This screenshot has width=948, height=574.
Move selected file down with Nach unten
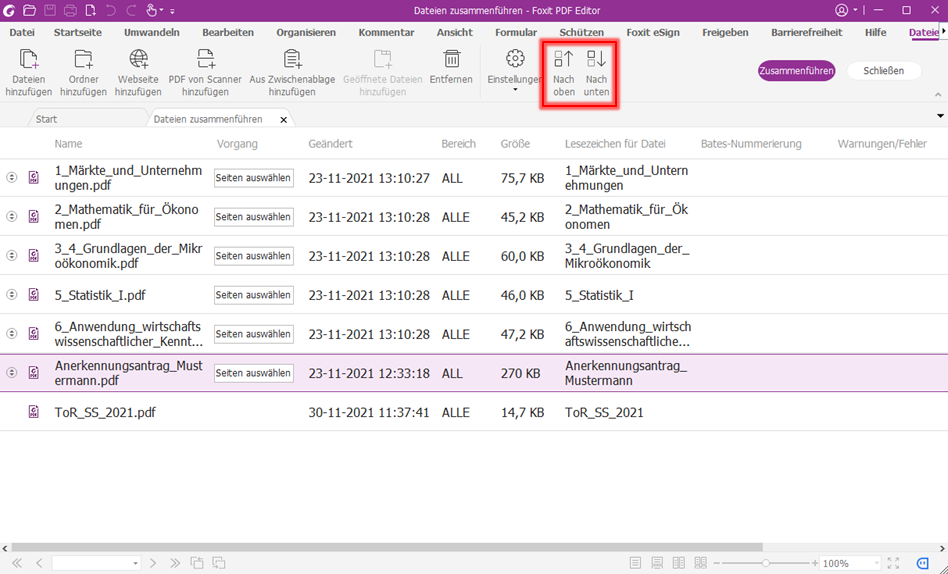596,73
